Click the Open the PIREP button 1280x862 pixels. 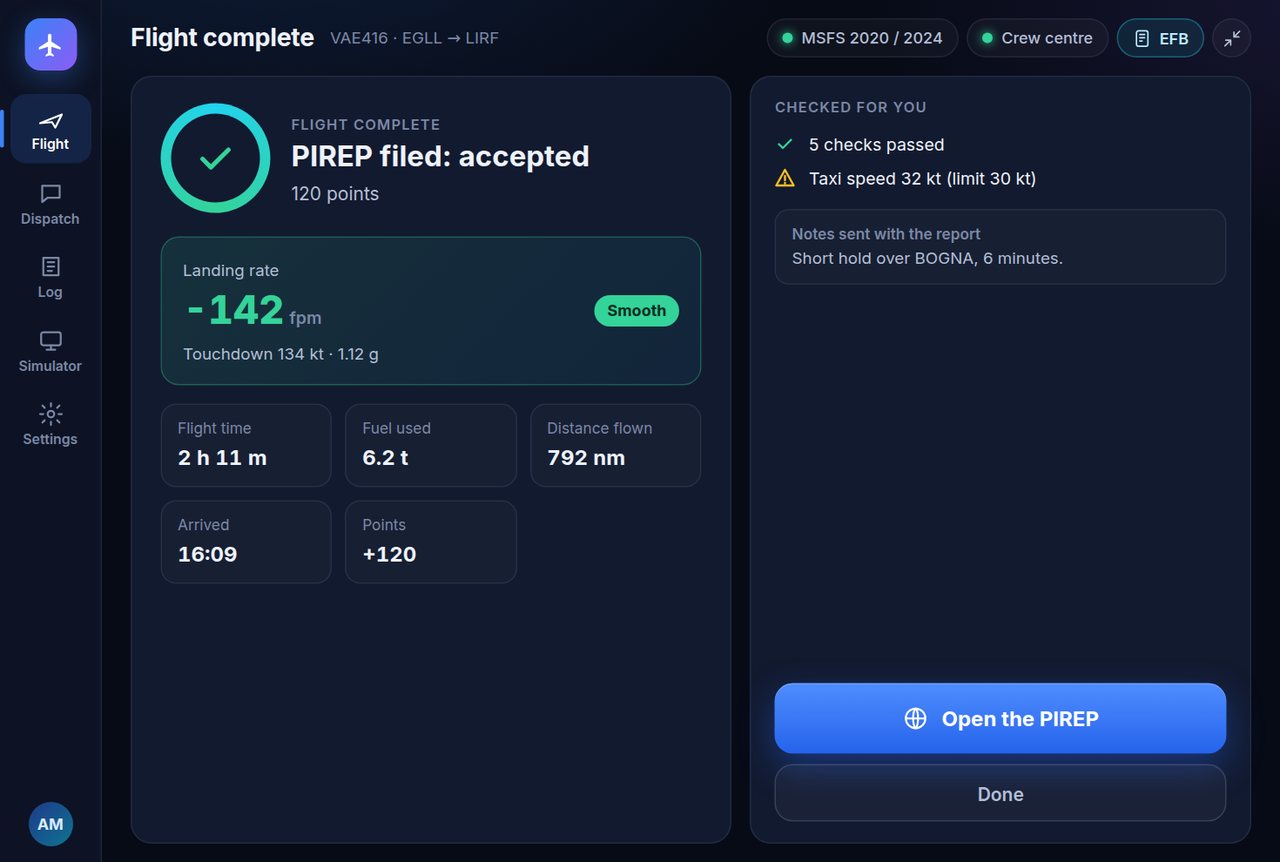tap(1000, 718)
